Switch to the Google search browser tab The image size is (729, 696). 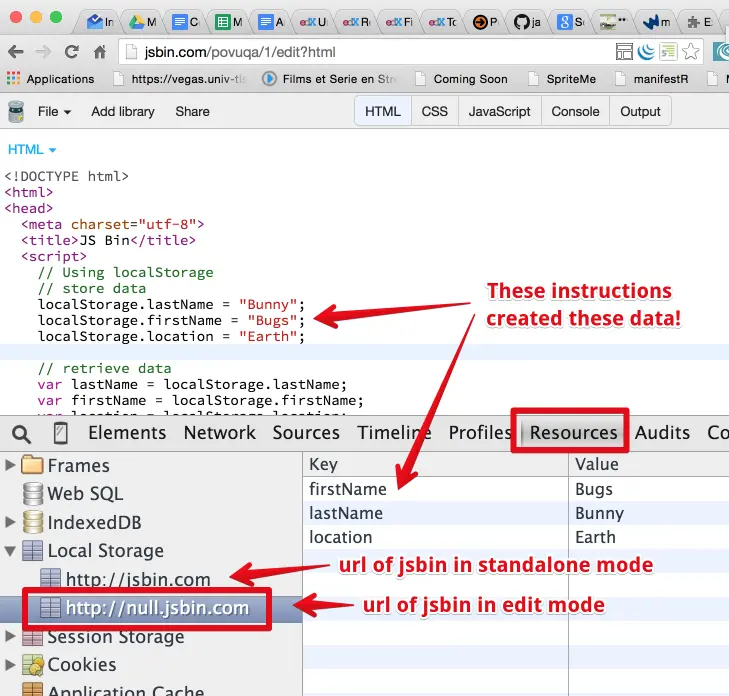[x=571, y=22]
